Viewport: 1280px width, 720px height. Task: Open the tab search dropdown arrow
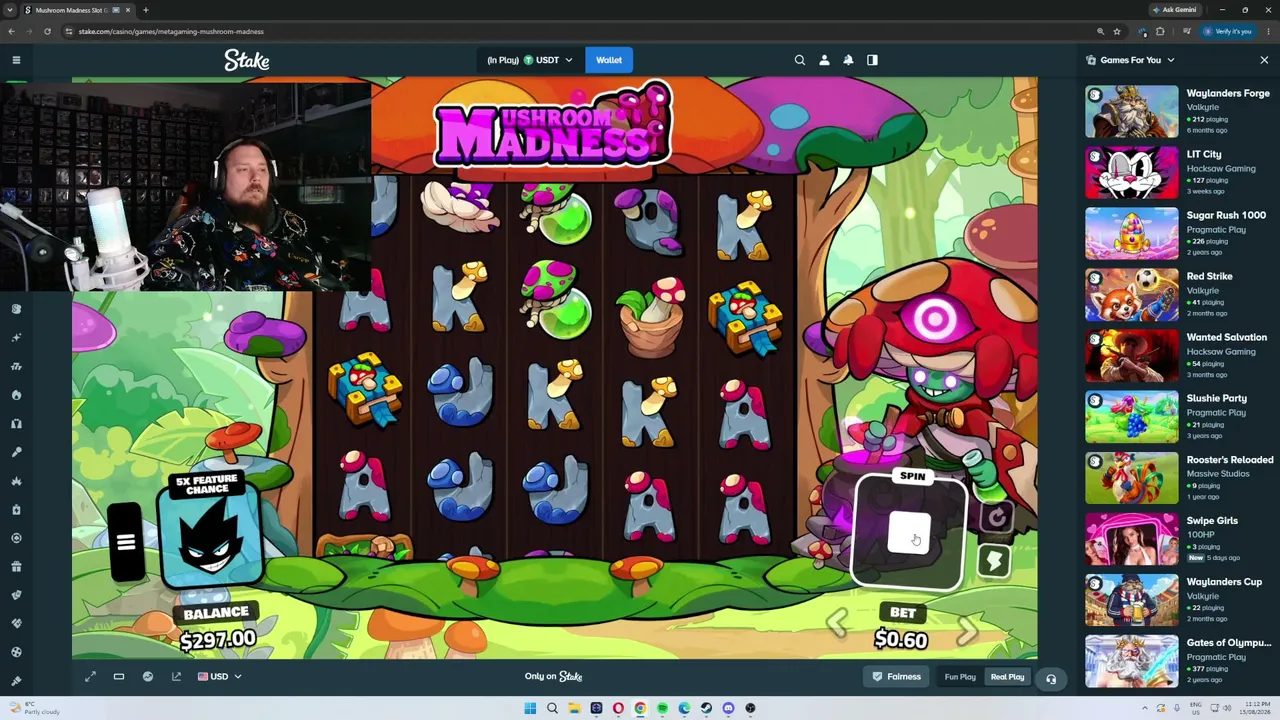(10, 10)
